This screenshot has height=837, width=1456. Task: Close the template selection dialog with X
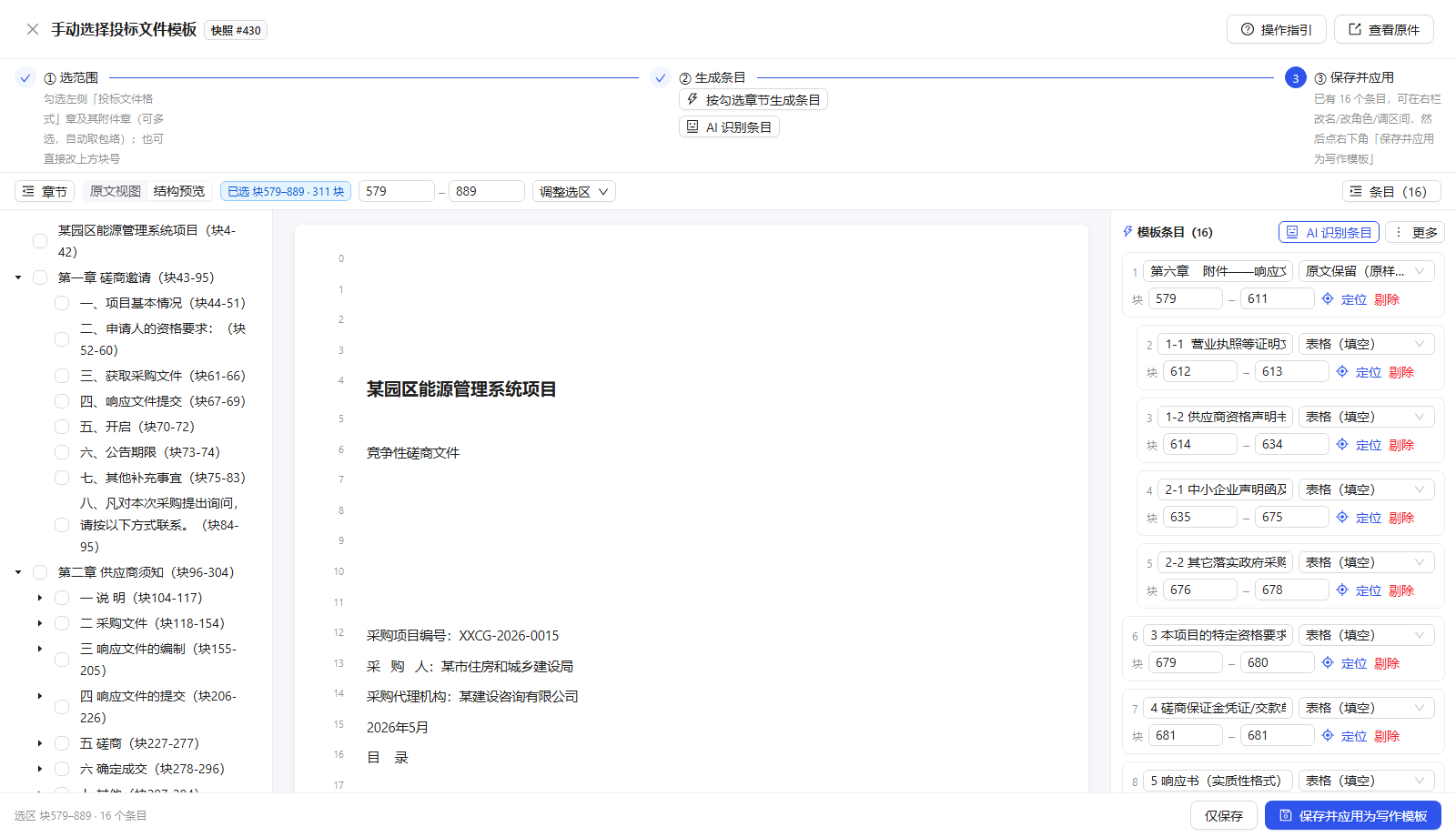tap(33, 29)
